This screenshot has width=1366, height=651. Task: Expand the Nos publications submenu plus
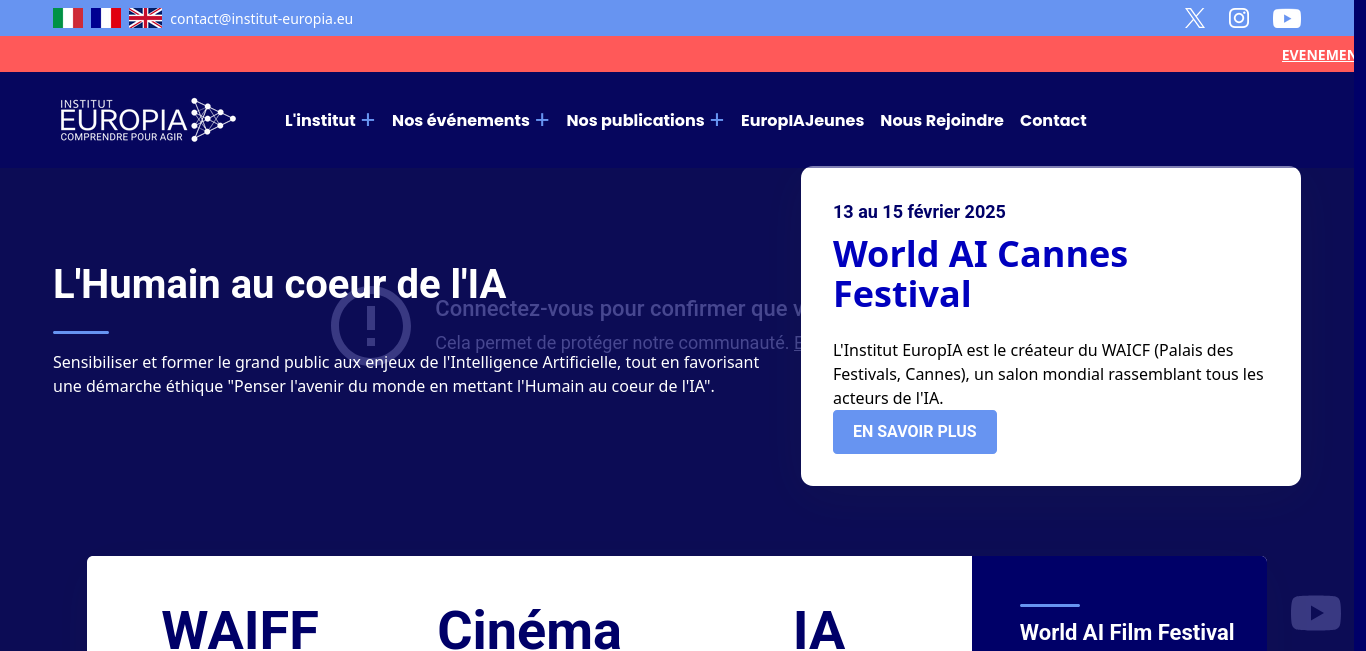[x=717, y=120]
